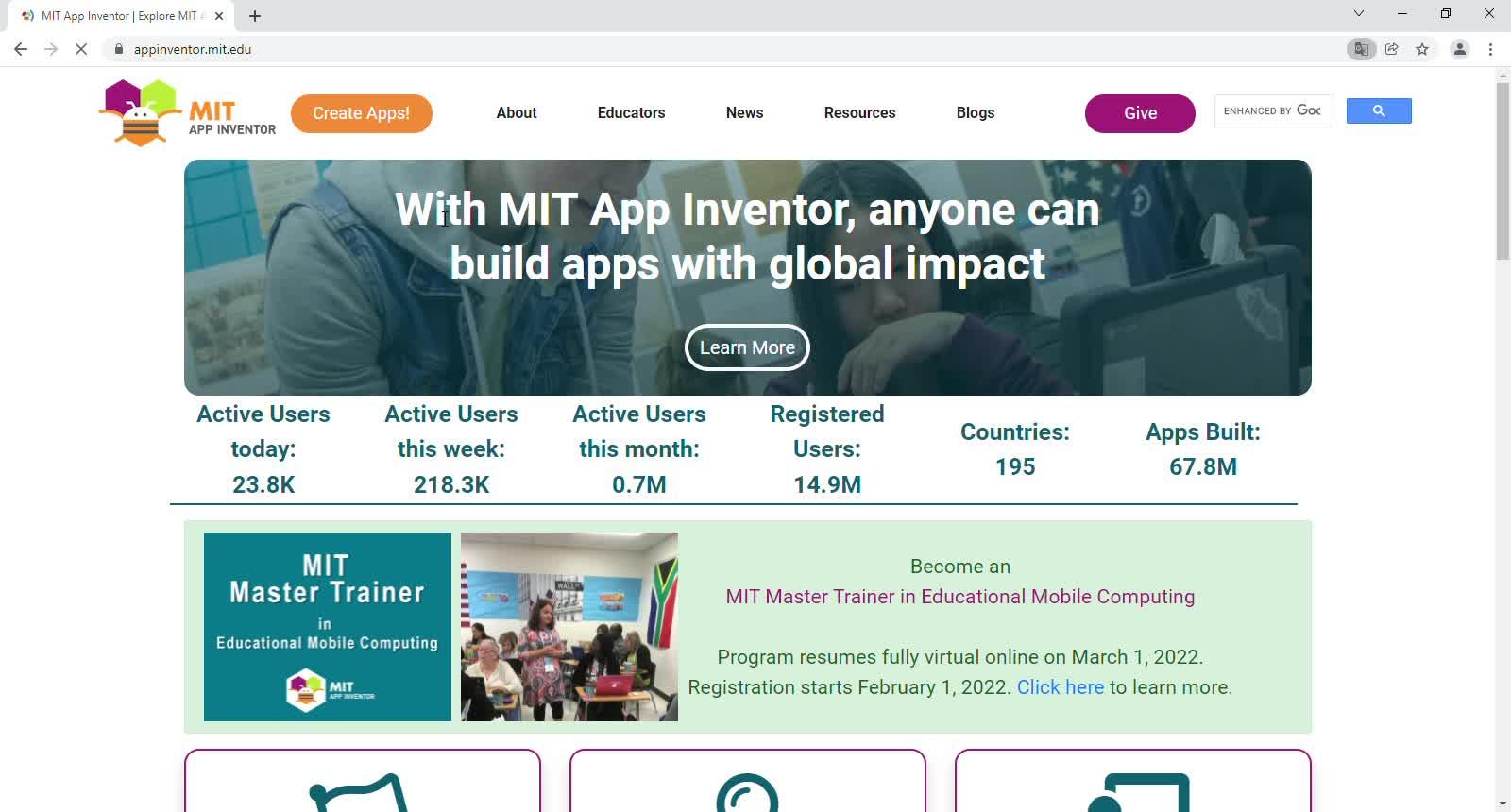
Task: Click the address bar URL appinventor.mit.edu
Action: 193,49
